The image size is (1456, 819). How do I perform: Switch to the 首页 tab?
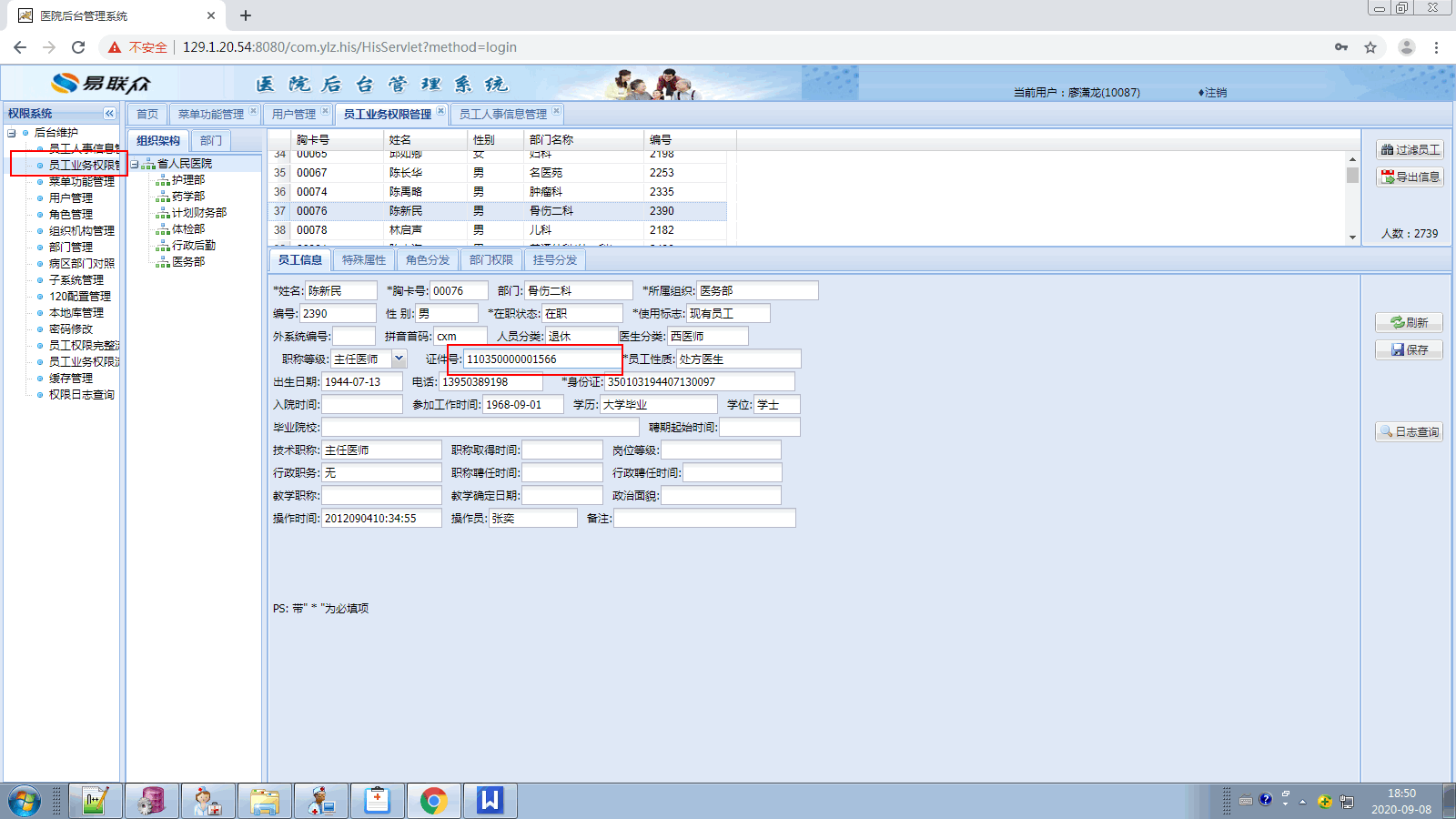tap(147, 114)
